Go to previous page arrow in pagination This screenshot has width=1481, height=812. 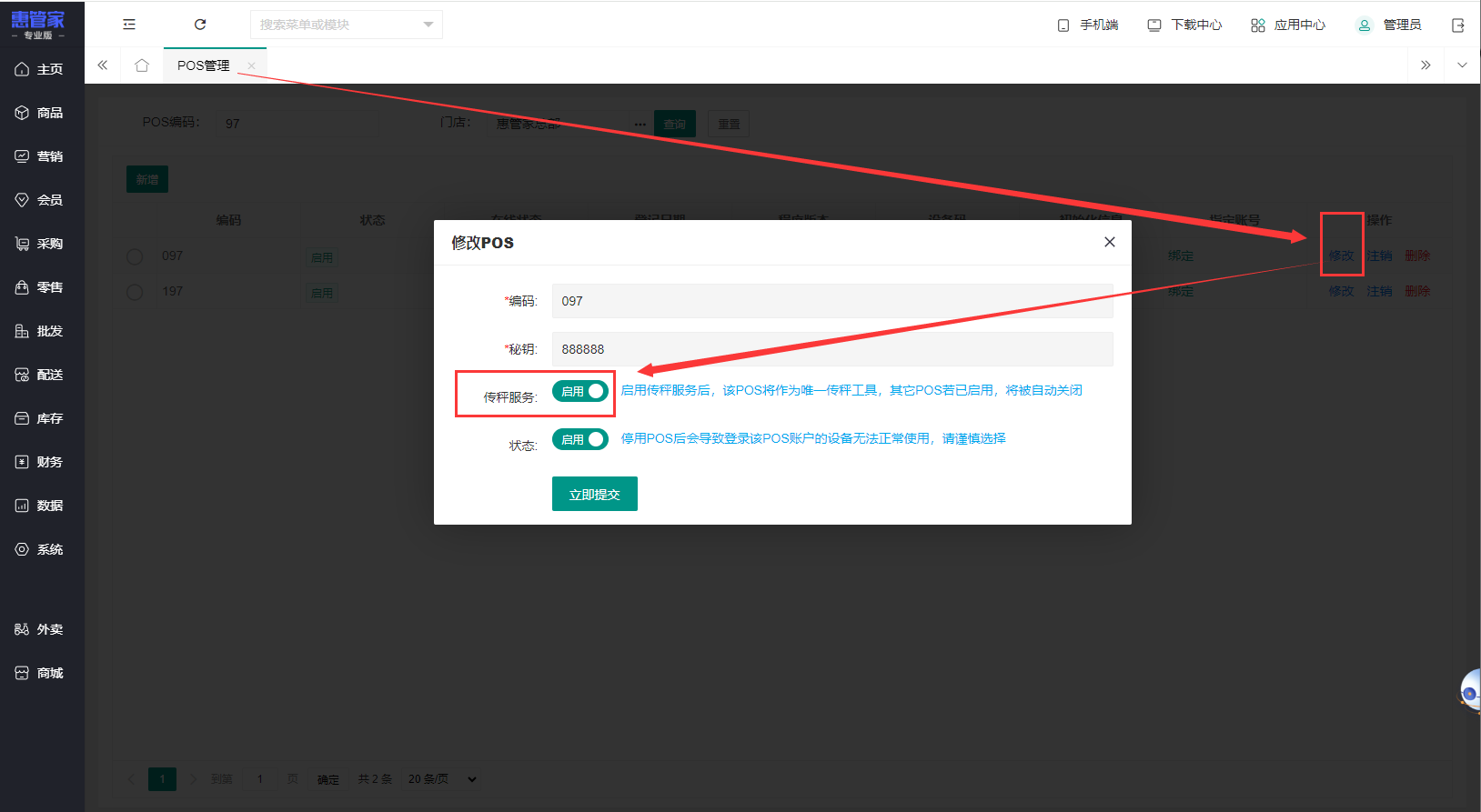(x=132, y=779)
